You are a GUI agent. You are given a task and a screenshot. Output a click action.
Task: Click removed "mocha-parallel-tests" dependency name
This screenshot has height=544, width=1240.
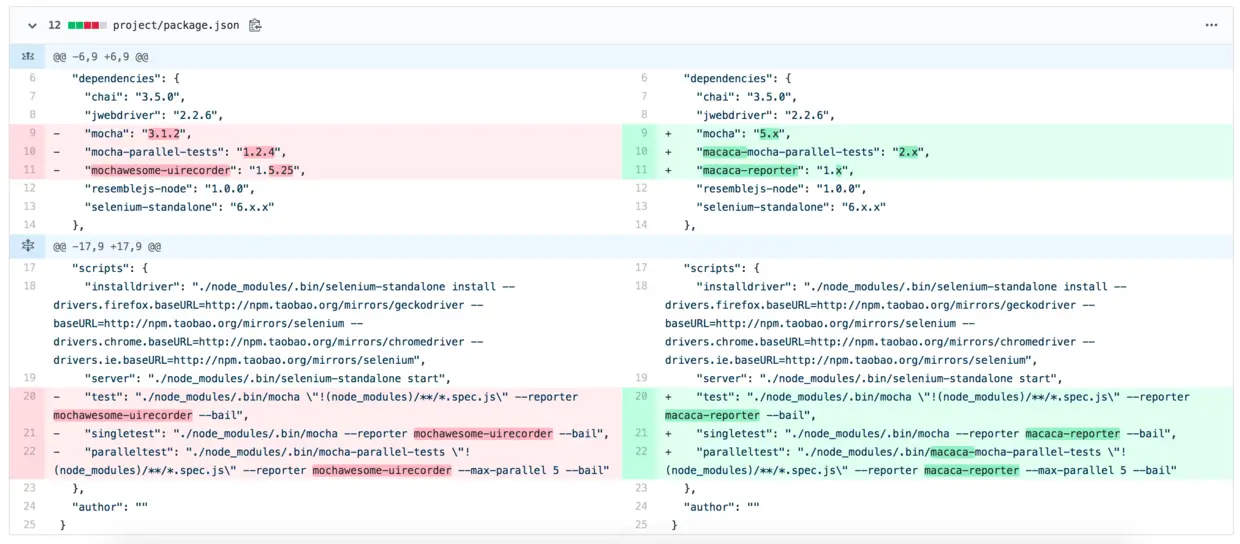(x=154, y=152)
